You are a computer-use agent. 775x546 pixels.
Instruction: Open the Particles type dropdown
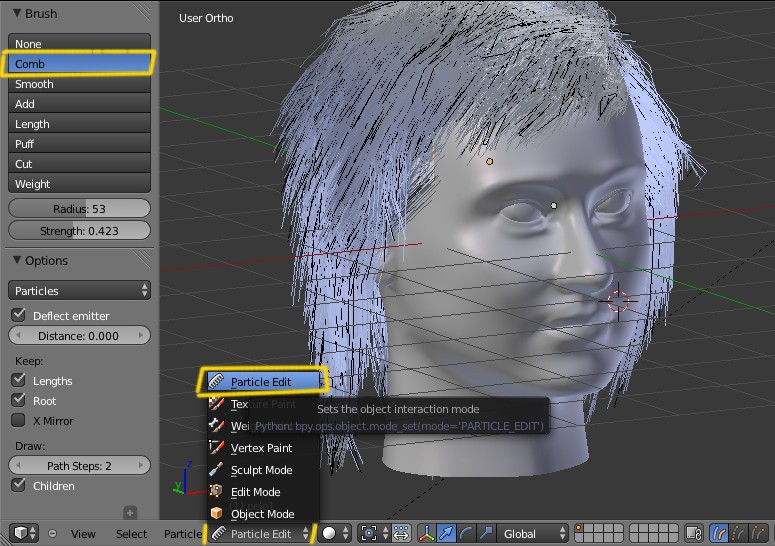(x=79, y=291)
